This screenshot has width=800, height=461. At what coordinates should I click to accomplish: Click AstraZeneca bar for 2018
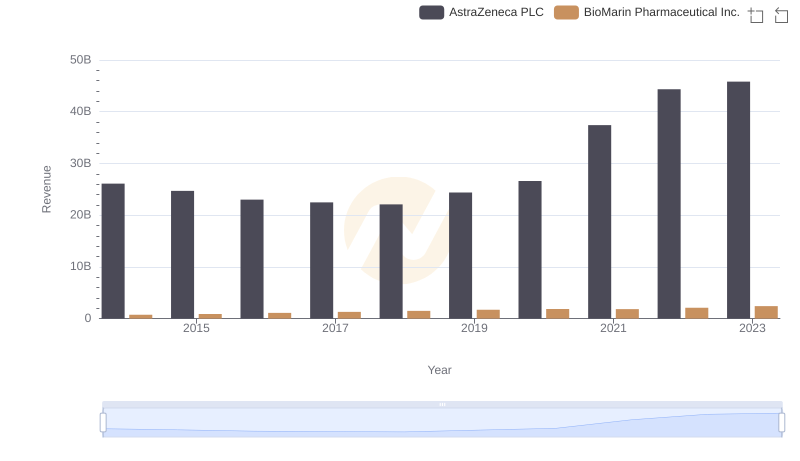coord(391,261)
